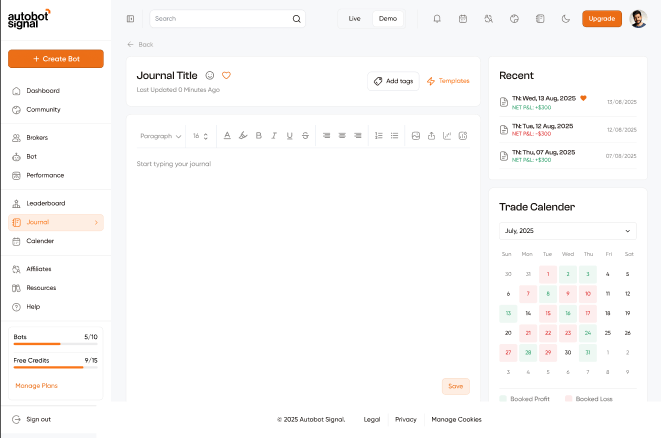Open Community from sidebar
The height and width of the screenshot is (438, 661).
pos(56,110)
